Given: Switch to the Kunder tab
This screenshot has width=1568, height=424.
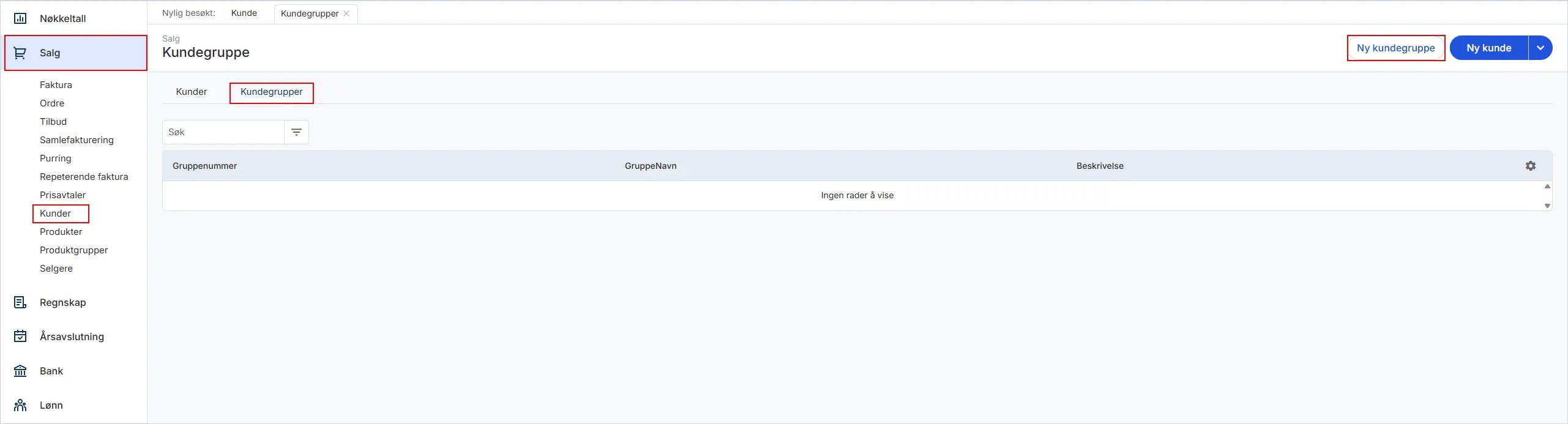Looking at the screenshot, I should 192,92.
